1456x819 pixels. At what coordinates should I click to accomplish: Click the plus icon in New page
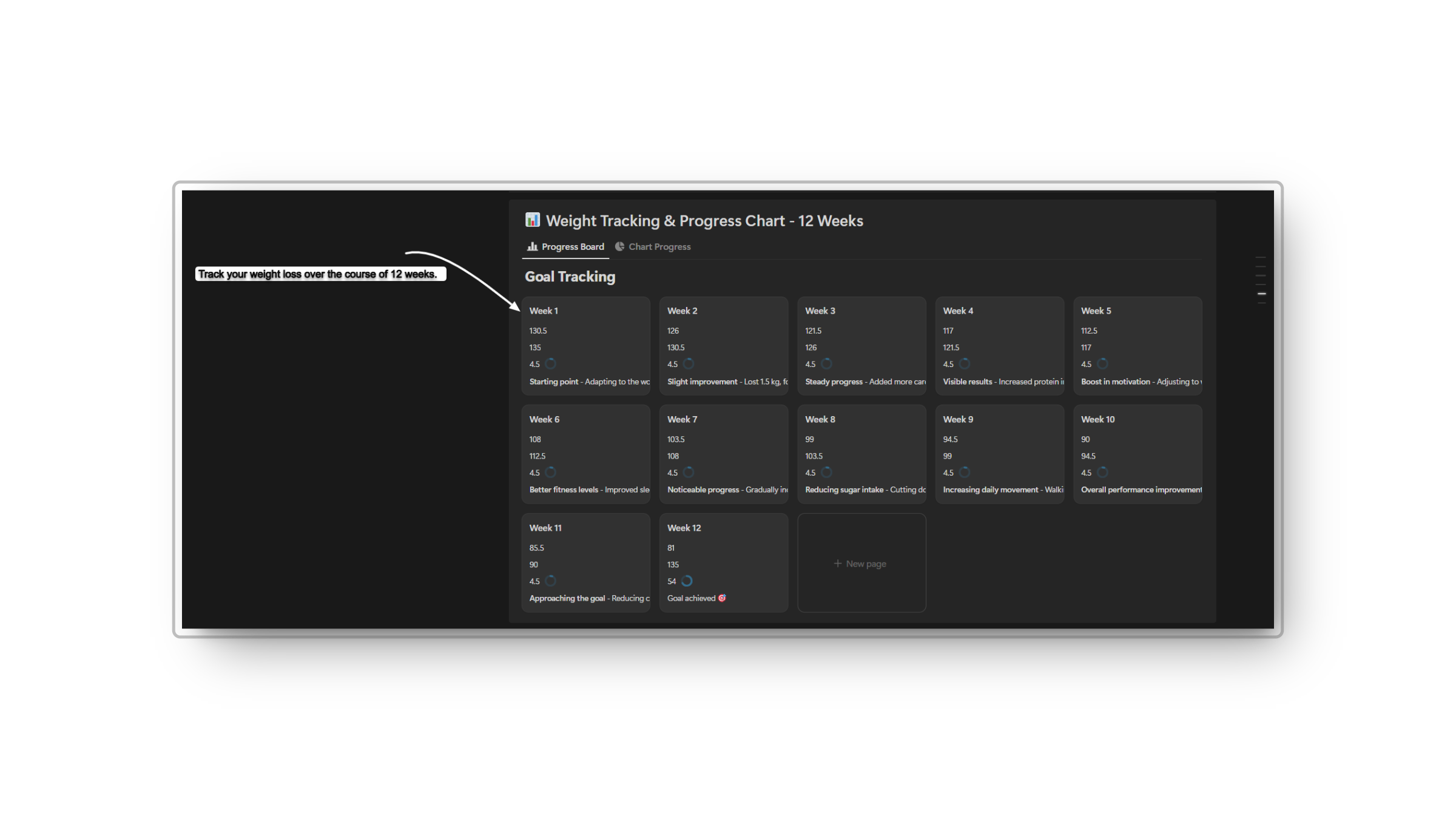coord(837,564)
